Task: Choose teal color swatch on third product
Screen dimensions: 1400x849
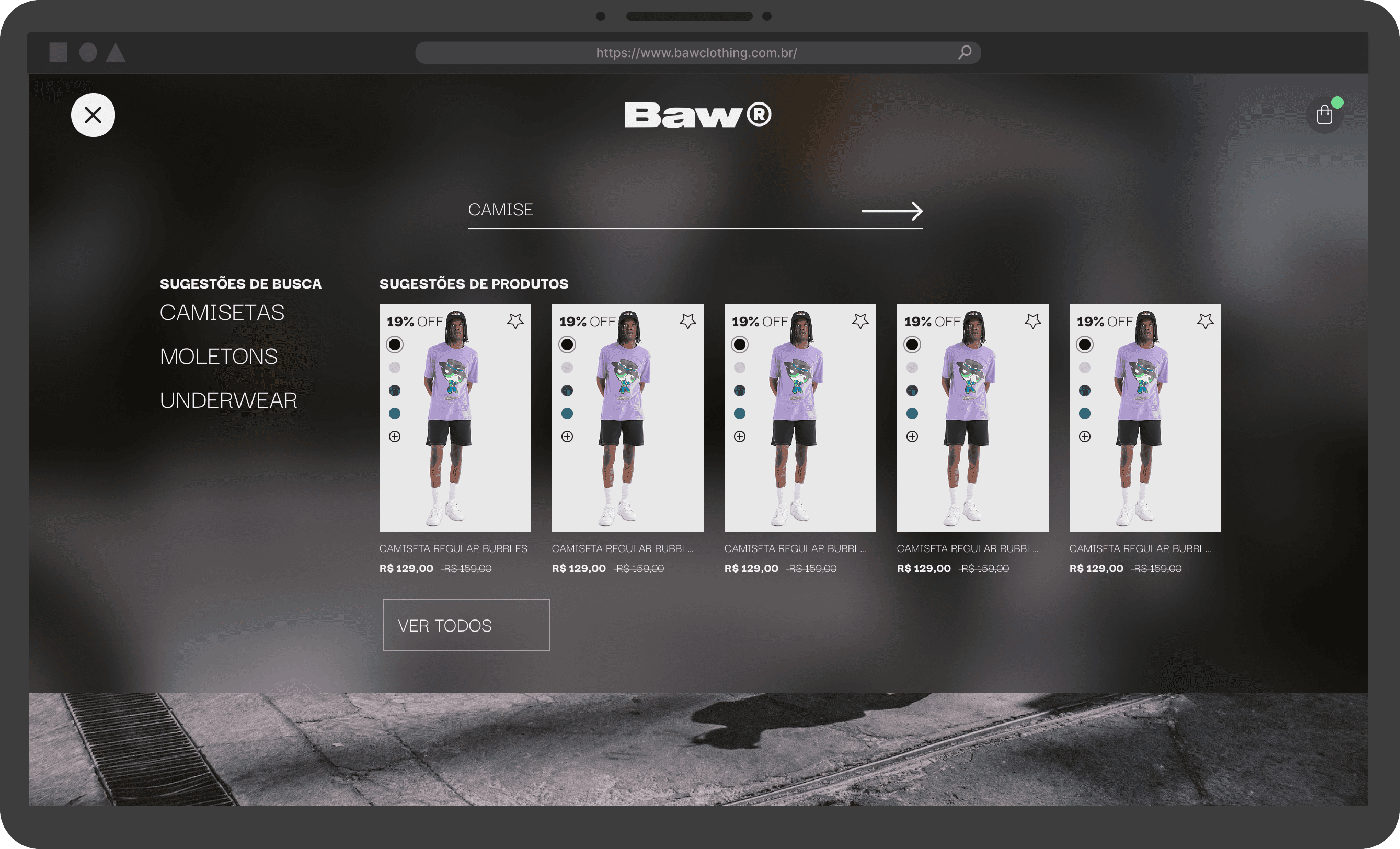Action: click(x=740, y=414)
